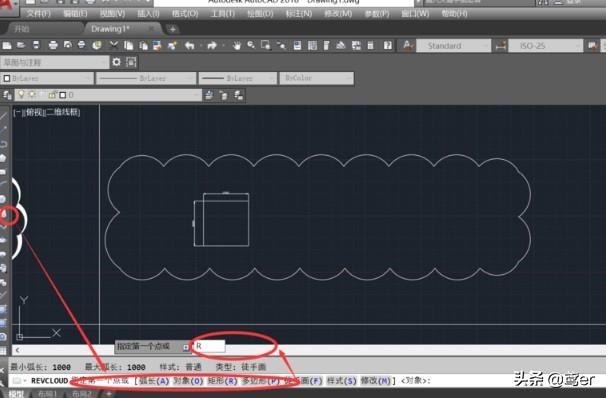The image size is (606, 398).
Task: Switch to the Drawing1* tab
Action: click(111, 29)
